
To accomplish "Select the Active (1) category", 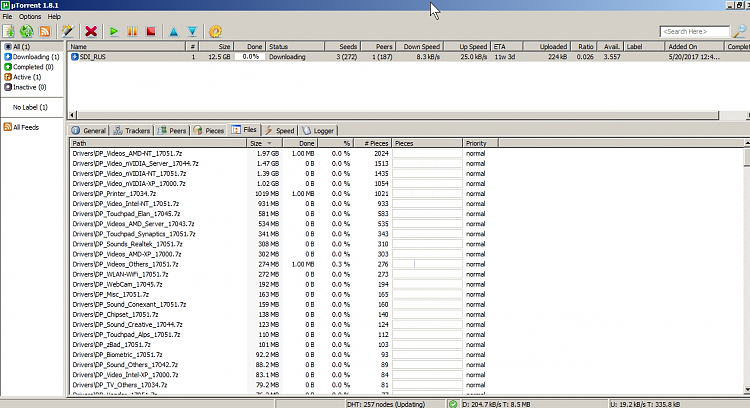I will tap(23, 77).
